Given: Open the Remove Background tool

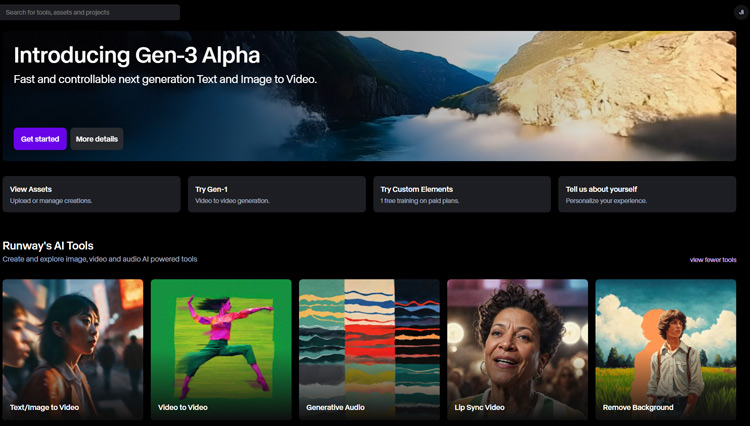Looking at the screenshot, I should 665,348.
